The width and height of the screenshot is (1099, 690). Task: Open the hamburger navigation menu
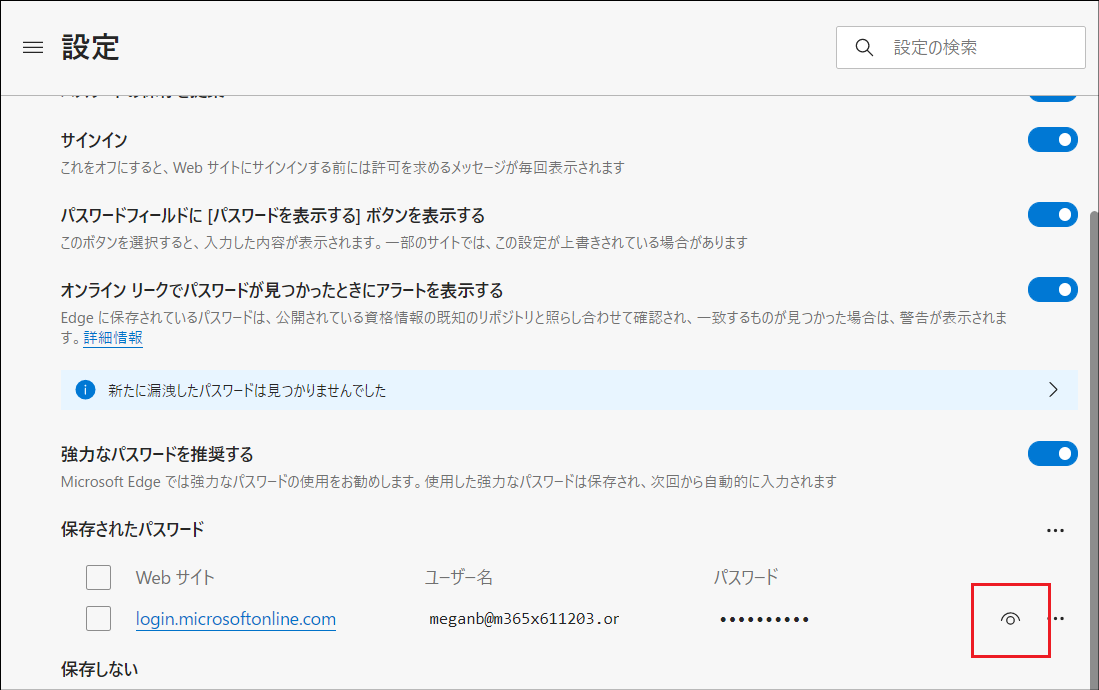pyautogui.click(x=33, y=48)
